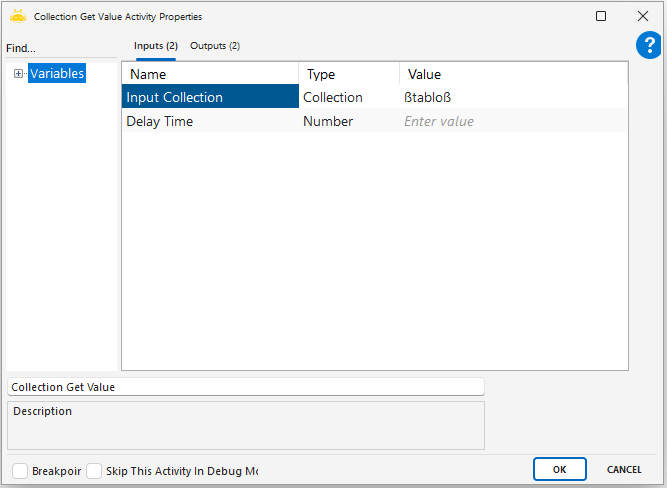
Task: Click inside the Description text area
Action: 245,425
